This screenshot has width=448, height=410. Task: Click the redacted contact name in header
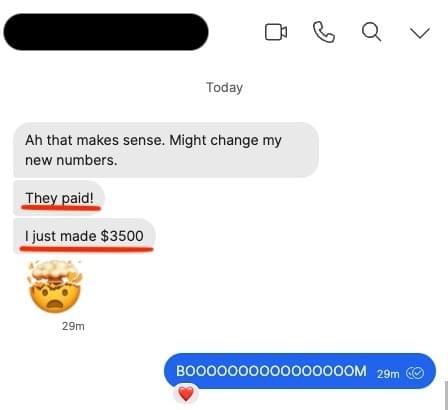[x=106, y=32]
